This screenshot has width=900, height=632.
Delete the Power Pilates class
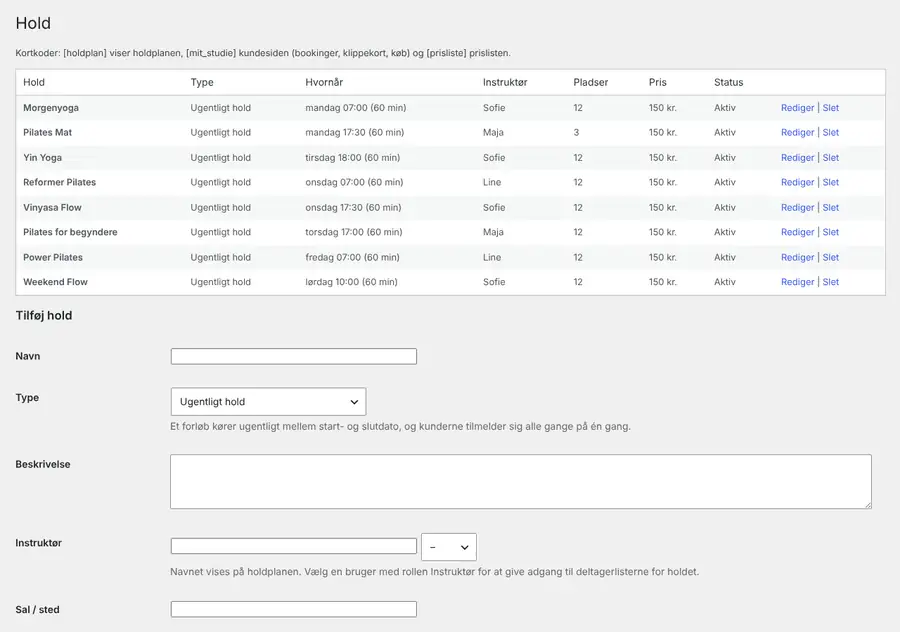click(x=831, y=257)
